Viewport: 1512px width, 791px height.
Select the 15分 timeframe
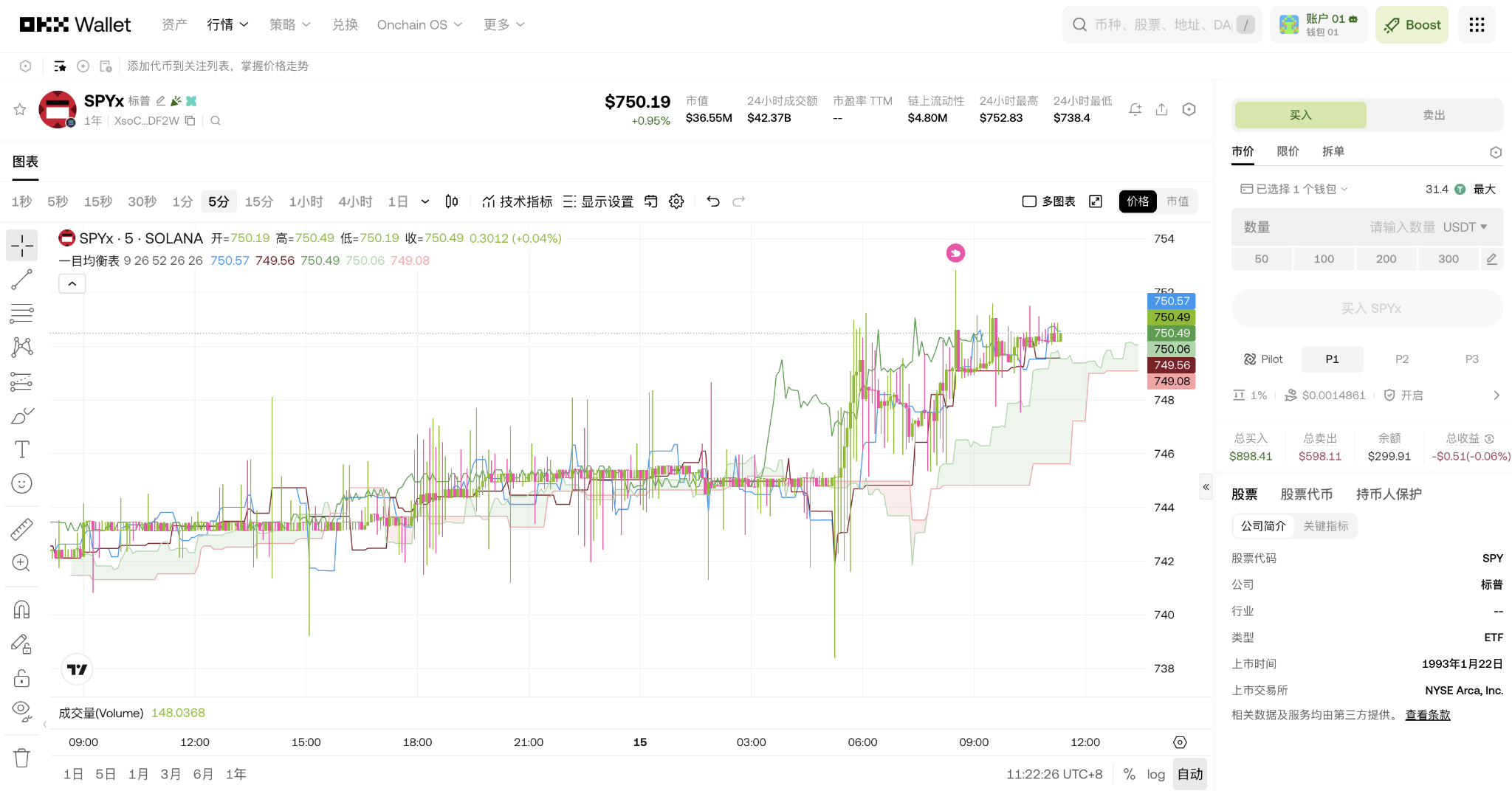(259, 201)
